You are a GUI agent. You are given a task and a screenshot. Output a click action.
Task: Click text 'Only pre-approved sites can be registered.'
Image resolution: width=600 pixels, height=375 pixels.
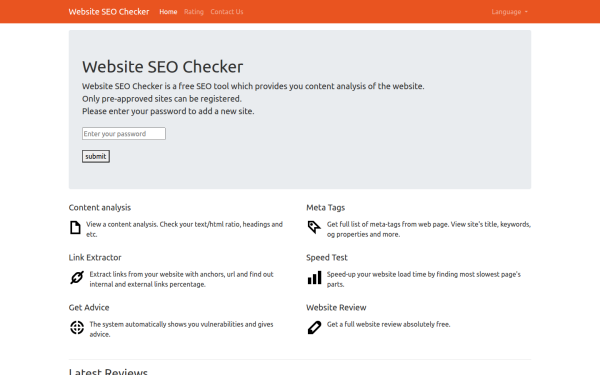coord(162,99)
